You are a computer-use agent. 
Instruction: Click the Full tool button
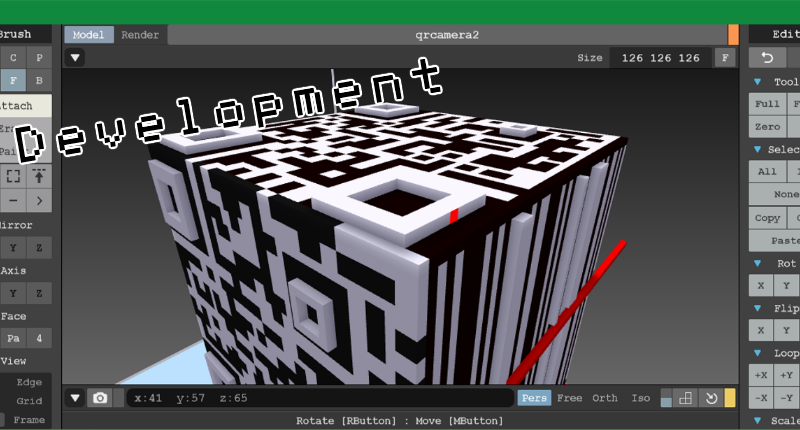pyautogui.click(x=767, y=104)
